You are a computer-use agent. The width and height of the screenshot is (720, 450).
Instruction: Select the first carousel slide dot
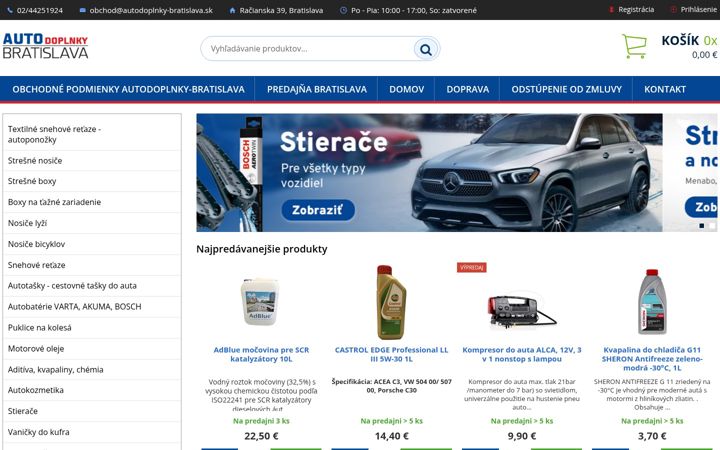pos(701,225)
